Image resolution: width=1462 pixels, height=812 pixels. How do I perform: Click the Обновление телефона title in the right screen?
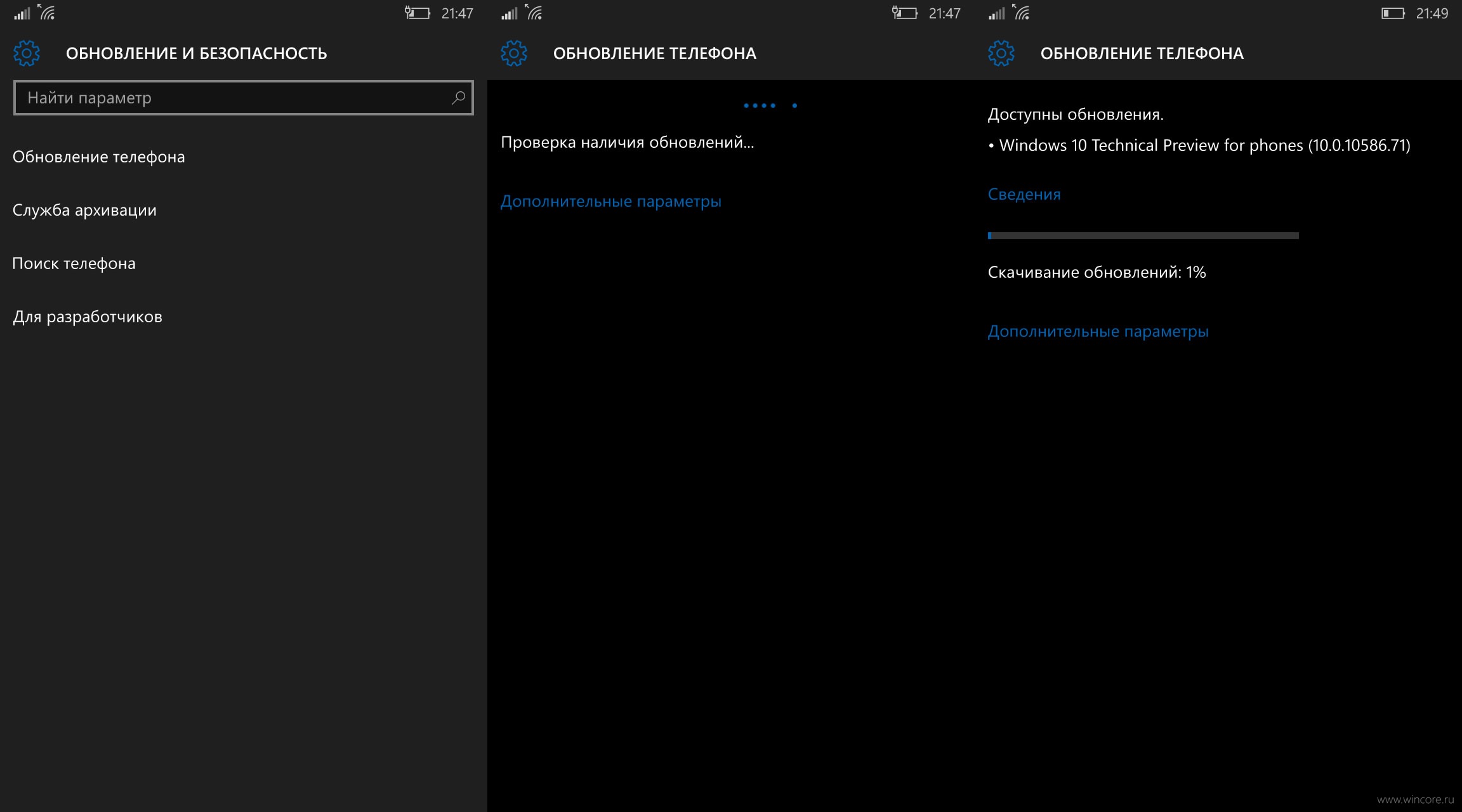pyautogui.click(x=1142, y=53)
